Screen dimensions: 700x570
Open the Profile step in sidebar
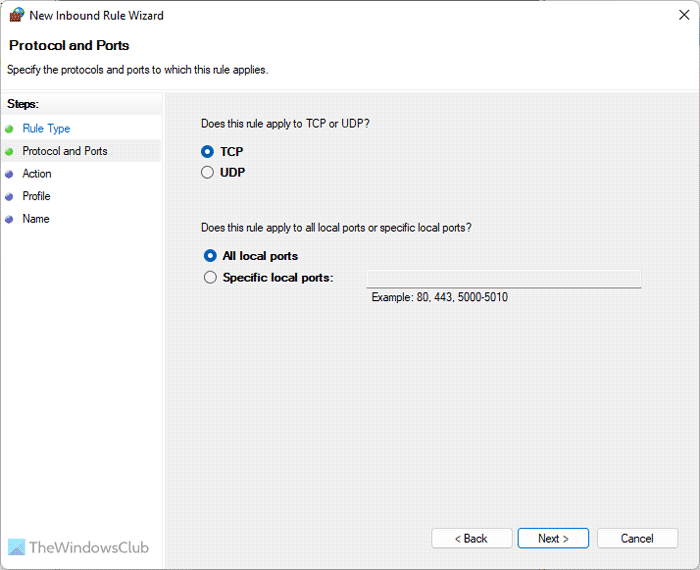36,196
